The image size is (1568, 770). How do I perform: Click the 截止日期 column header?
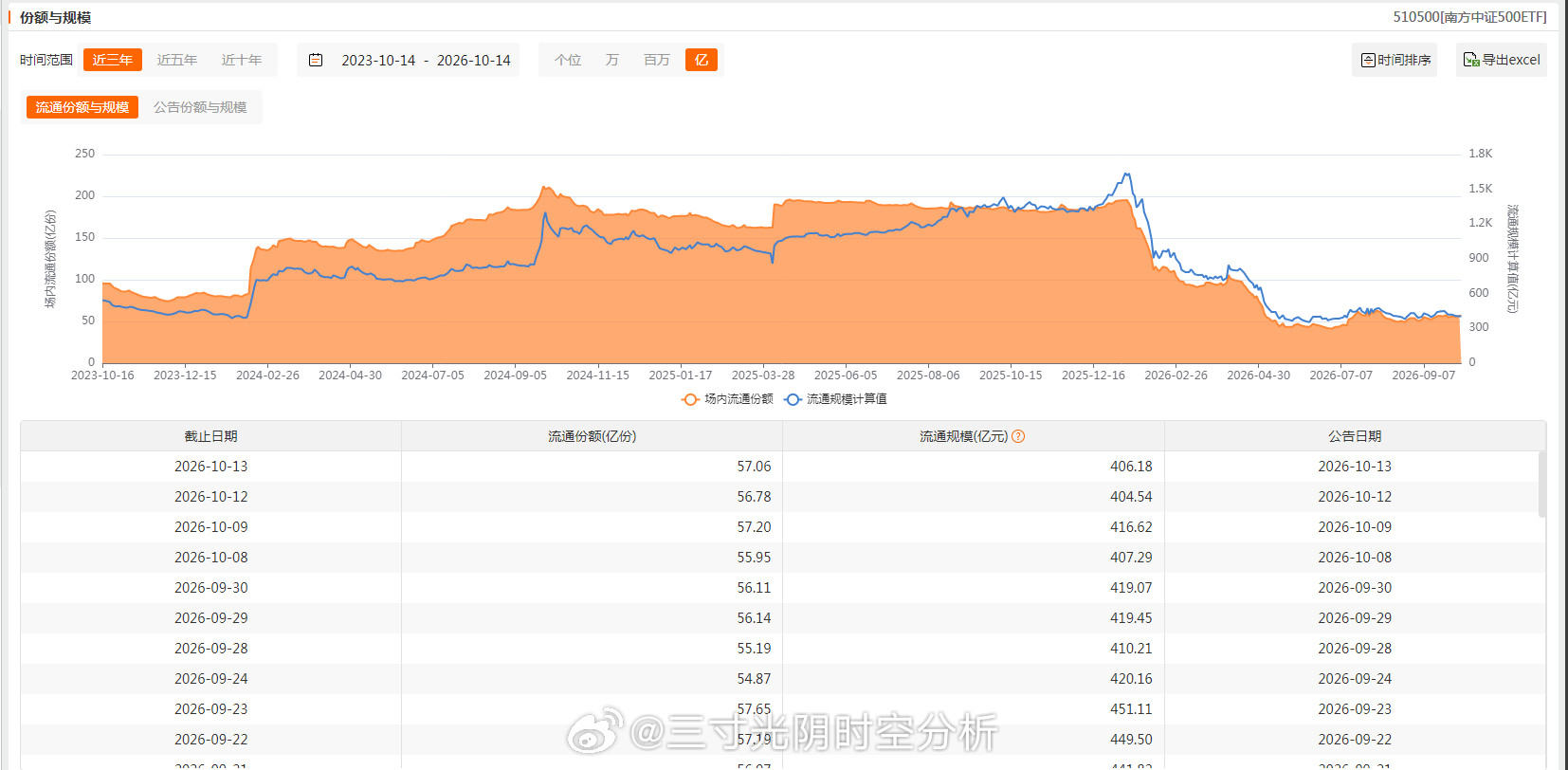coord(210,436)
